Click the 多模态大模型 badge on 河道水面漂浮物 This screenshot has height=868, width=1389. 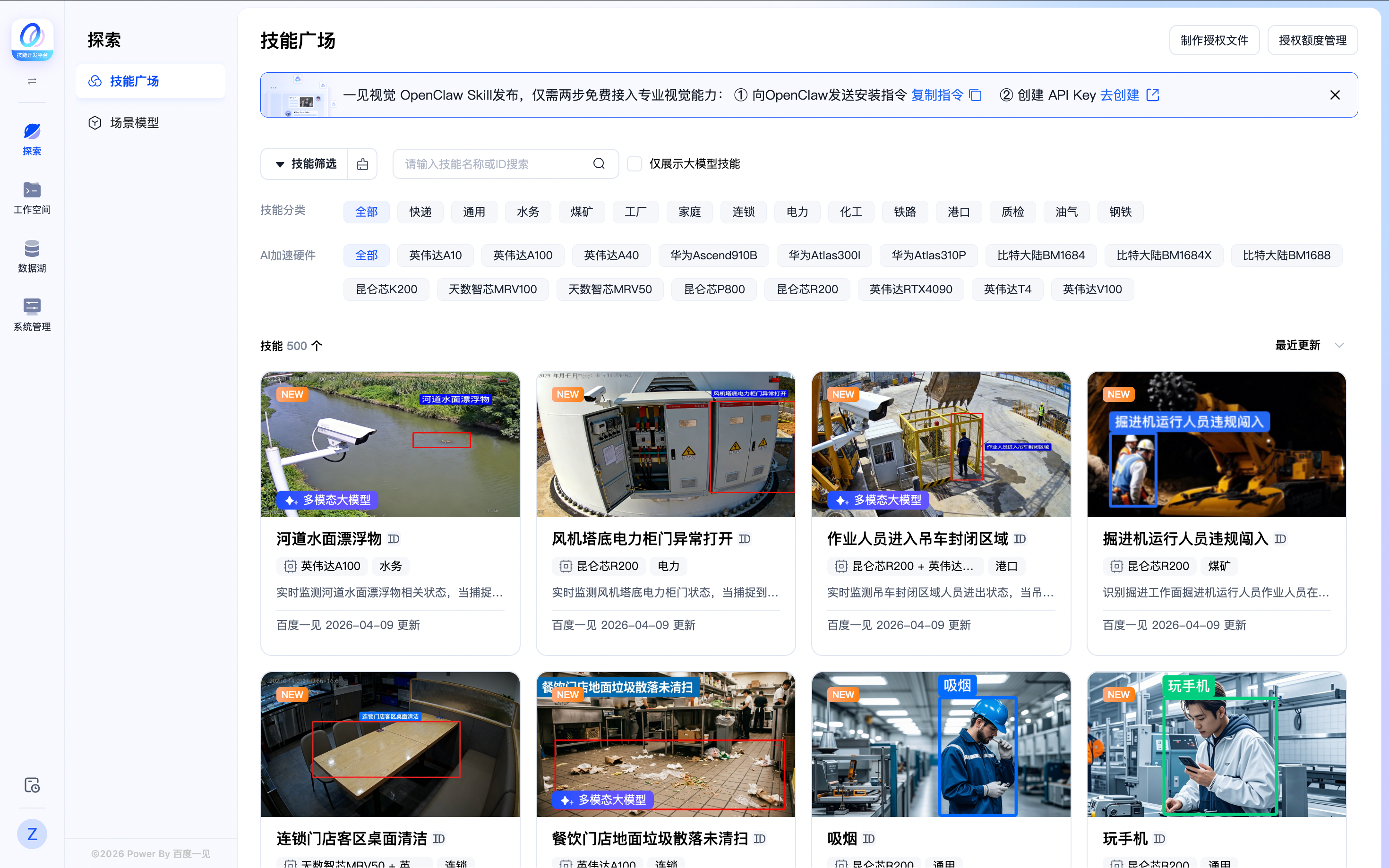click(327, 500)
